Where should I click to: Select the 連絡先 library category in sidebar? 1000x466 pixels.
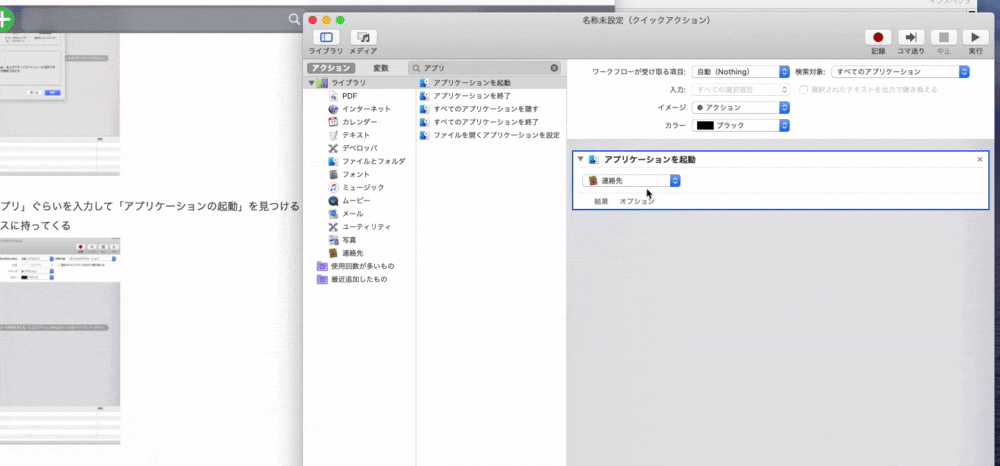(345, 252)
